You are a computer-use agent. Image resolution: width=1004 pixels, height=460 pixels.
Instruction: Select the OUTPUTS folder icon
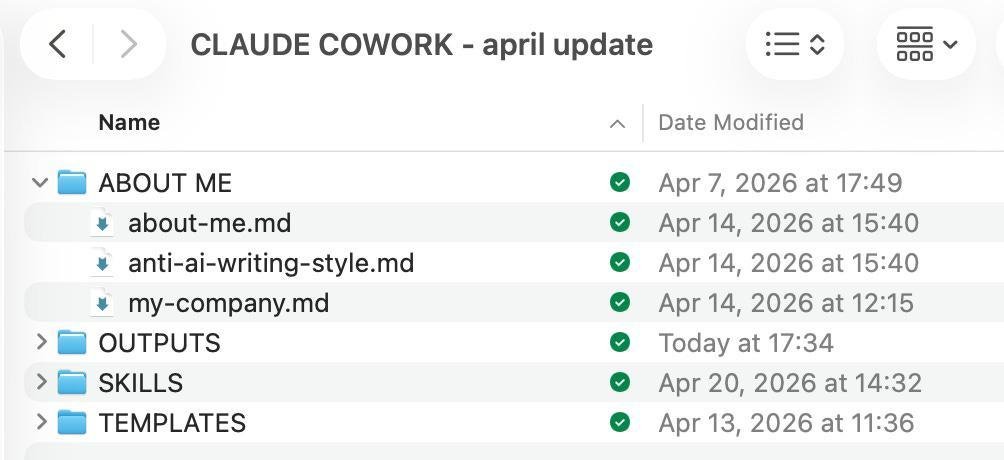[72, 342]
